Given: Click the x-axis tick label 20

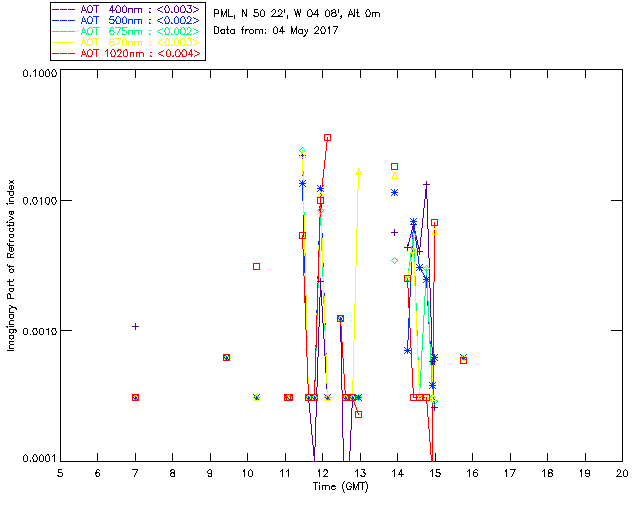Looking at the screenshot, I should (622, 473).
